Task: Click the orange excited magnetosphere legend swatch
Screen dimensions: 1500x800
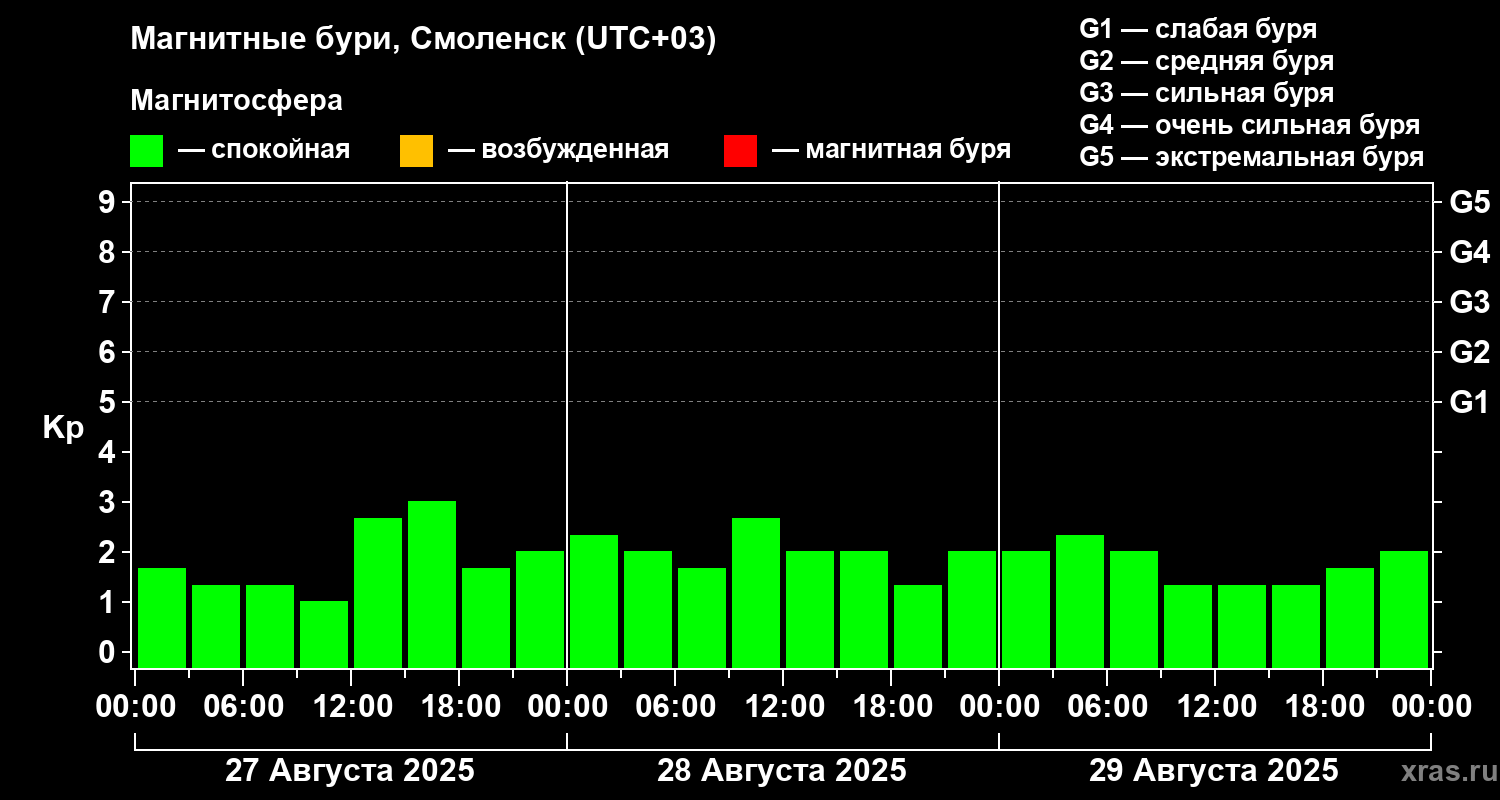Action: tap(416, 151)
